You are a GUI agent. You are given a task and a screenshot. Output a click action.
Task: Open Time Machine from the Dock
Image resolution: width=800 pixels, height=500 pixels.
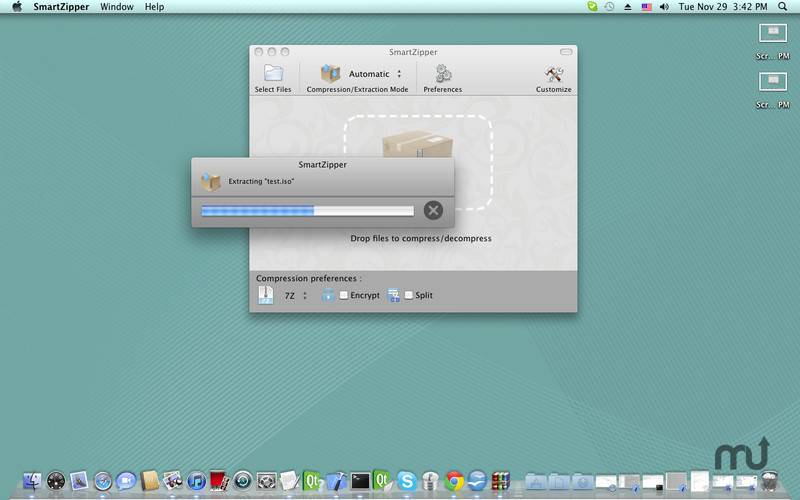point(243,481)
